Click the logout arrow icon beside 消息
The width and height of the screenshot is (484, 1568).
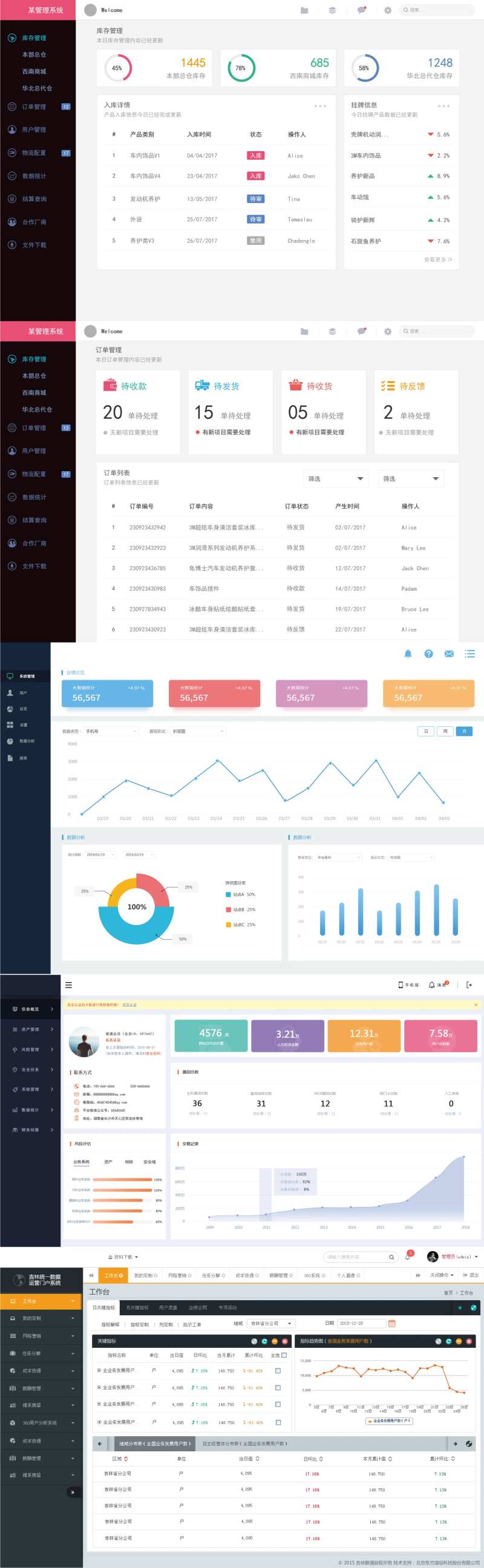pyautogui.click(x=469, y=985)
